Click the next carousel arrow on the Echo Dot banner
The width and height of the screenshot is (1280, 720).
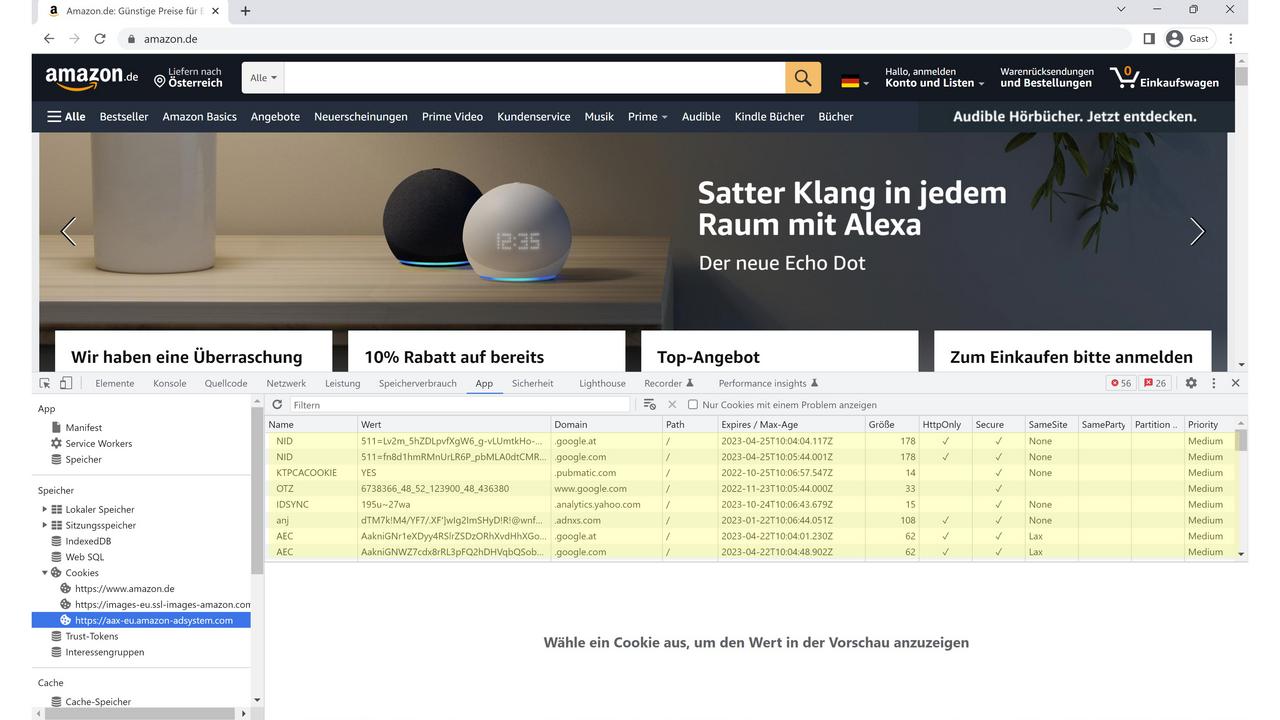click(1197, 231)
